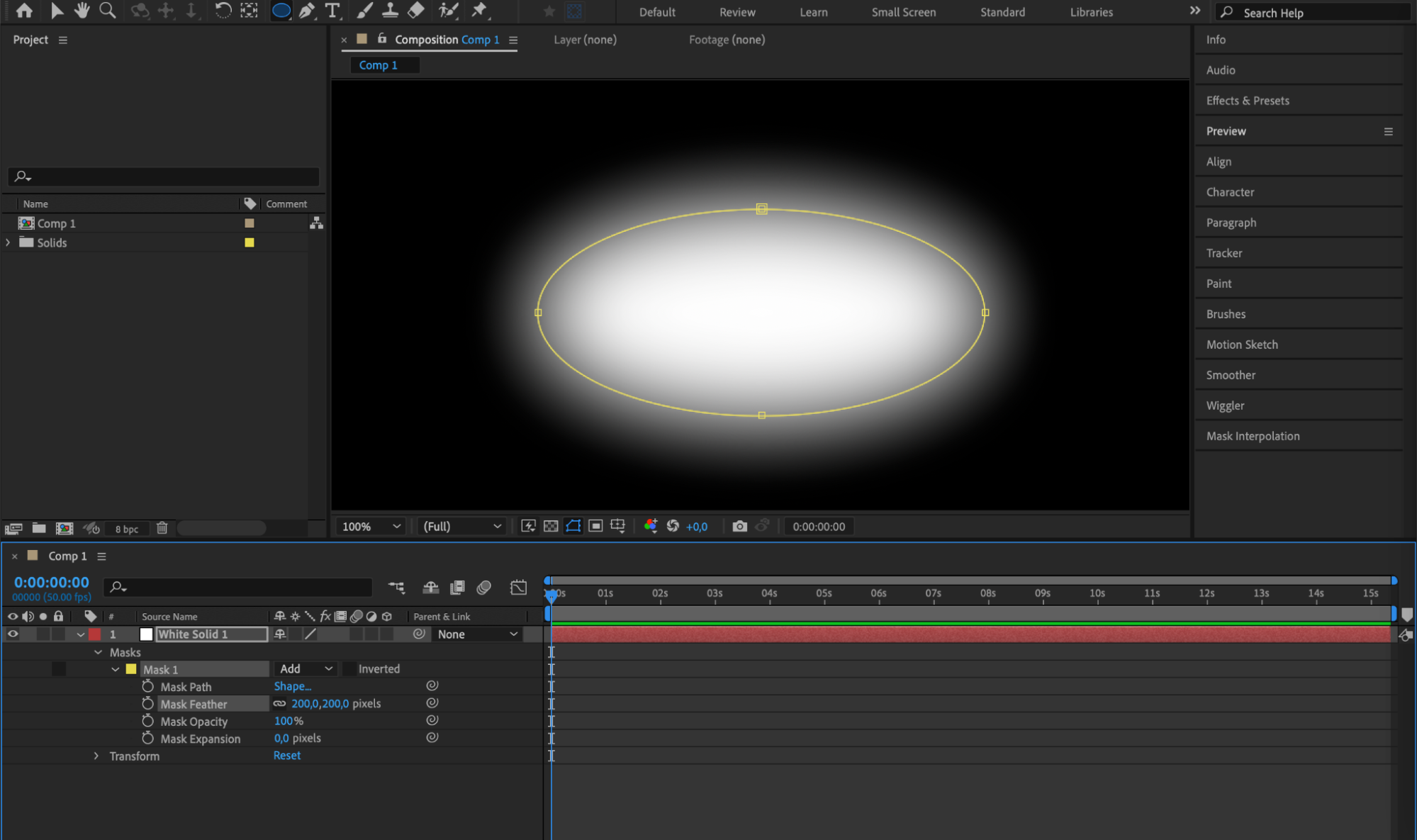The width and height of the screenshot is (1417, 840).
Task: Switch to the Learn workspace
Action: coord(813,12)
